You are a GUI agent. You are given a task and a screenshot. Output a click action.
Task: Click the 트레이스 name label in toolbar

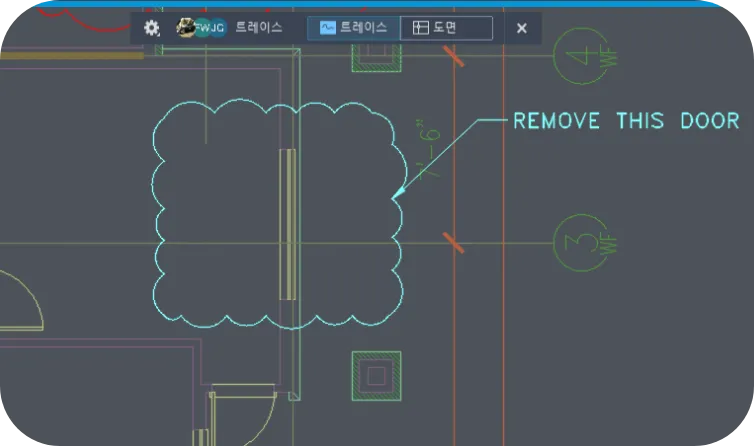pos(259,27)
